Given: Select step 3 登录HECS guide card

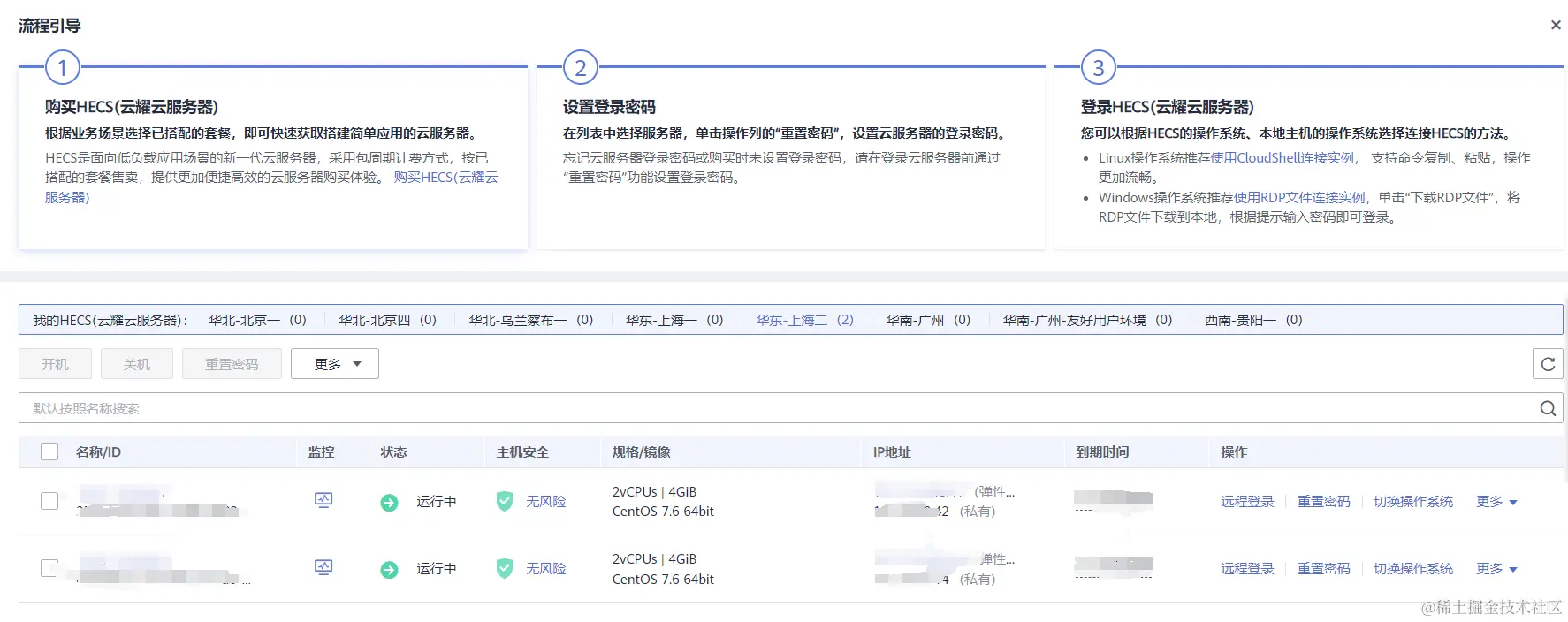Looking at the screenshot, I should click(1309, 157).
